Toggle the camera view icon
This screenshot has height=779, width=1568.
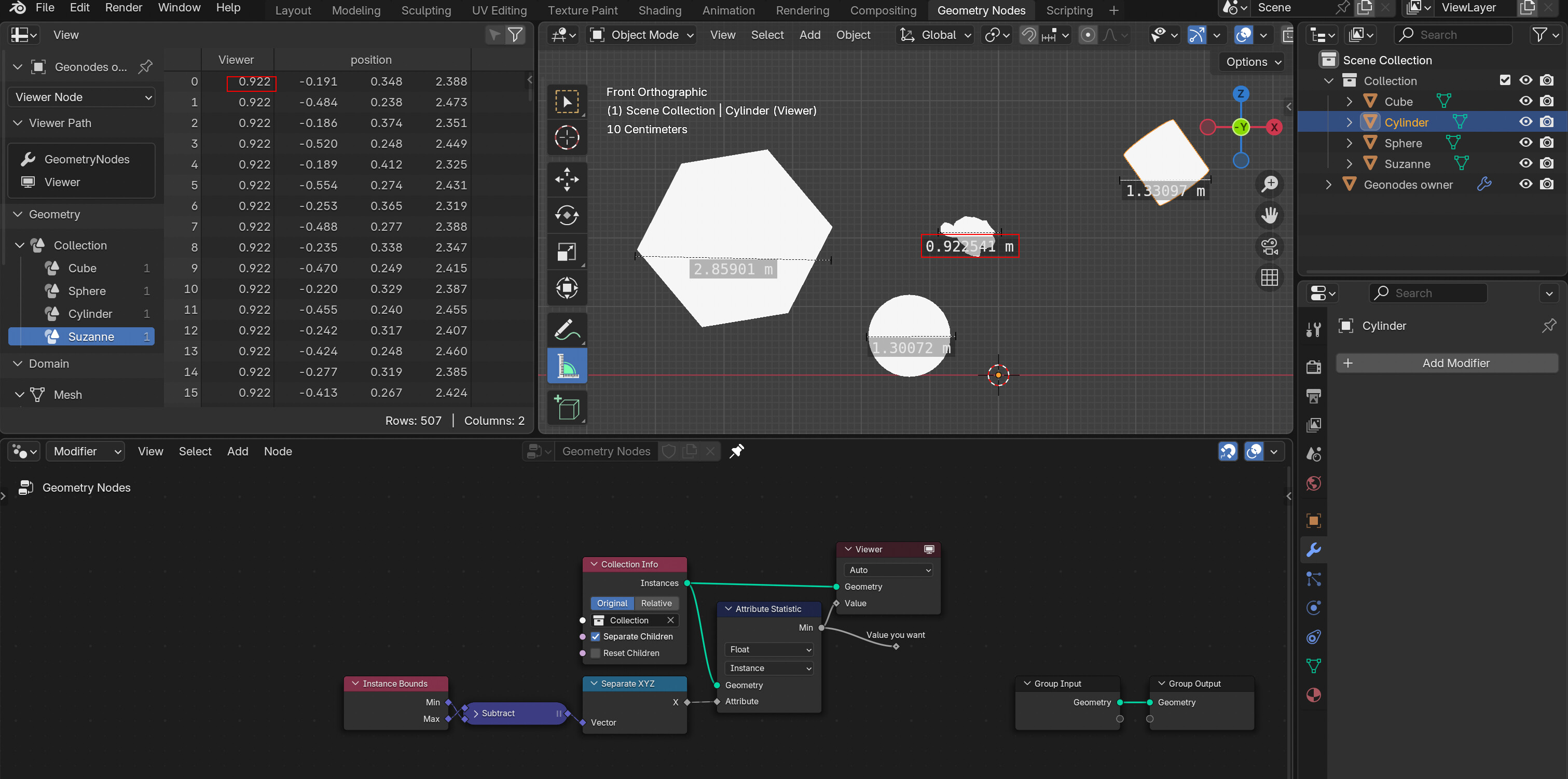click(x=1270, y=246)
